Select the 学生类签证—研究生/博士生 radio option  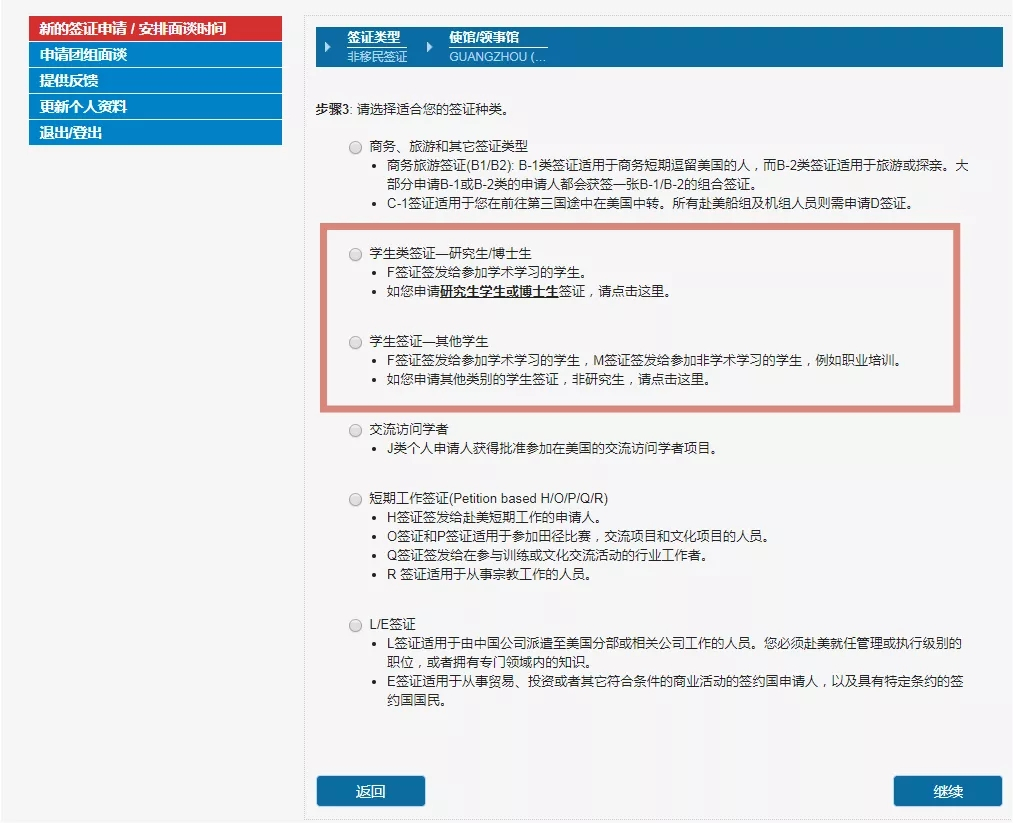tap(355, 255)
